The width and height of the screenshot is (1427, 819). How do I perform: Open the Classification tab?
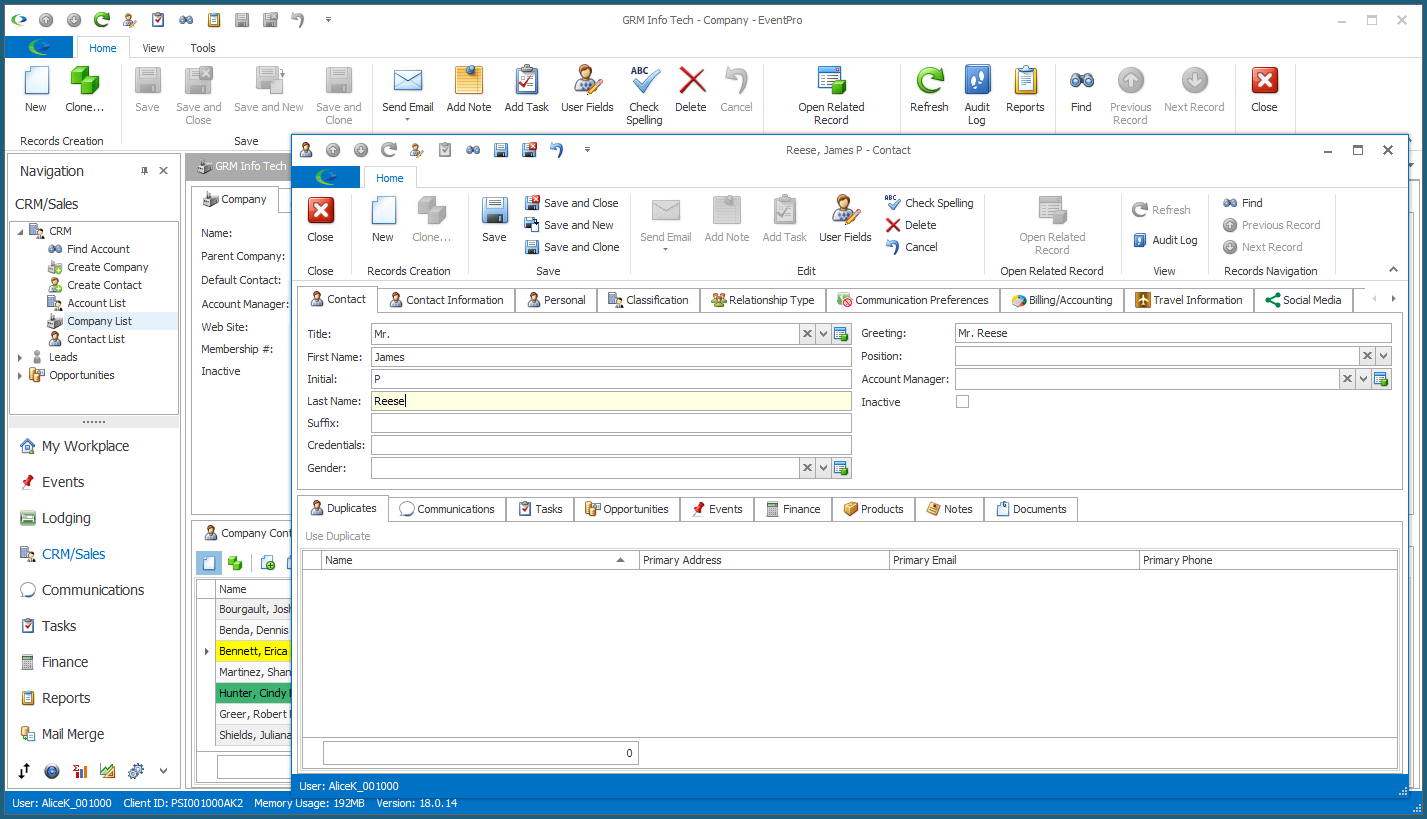(x=648, y=300)
